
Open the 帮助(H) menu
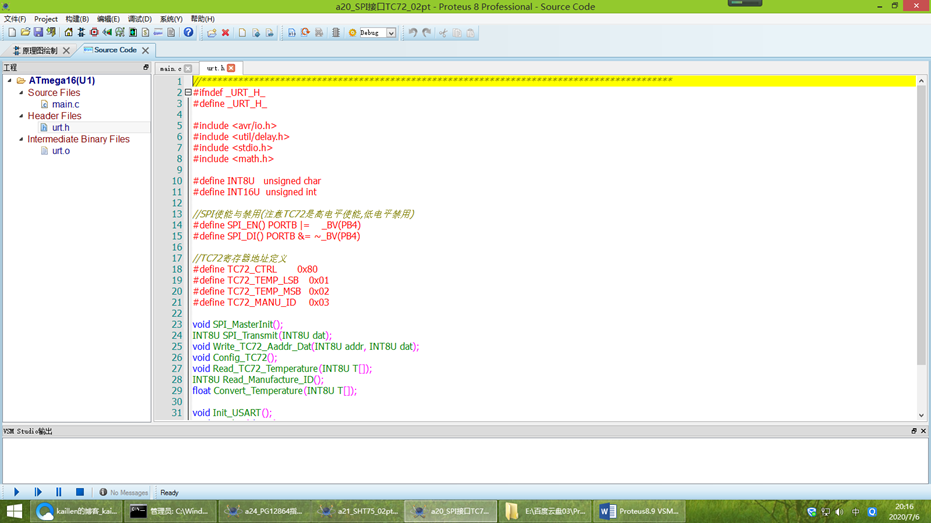pyautogui.click(x=202, y=19)
